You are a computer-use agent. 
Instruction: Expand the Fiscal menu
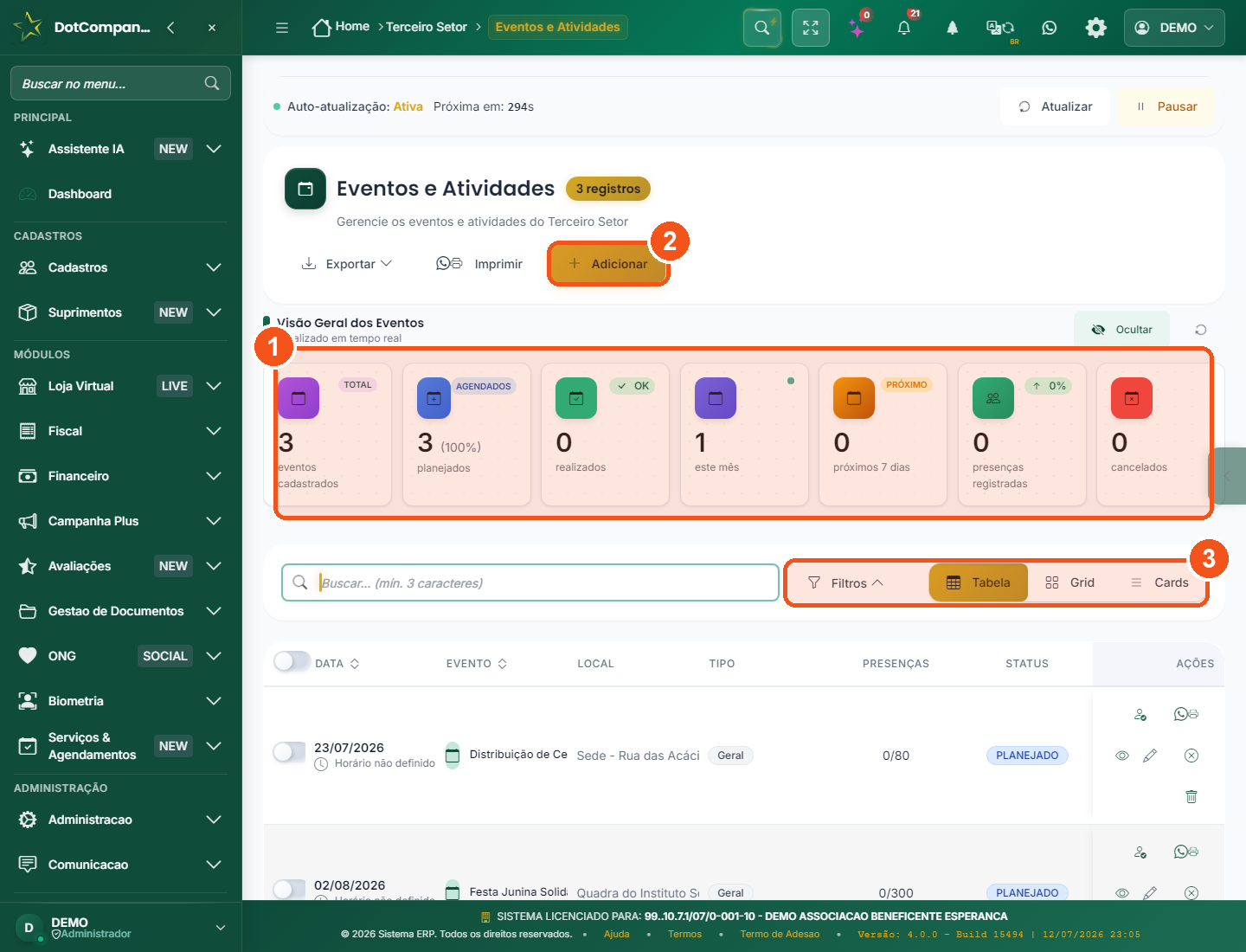coord(120,431)
